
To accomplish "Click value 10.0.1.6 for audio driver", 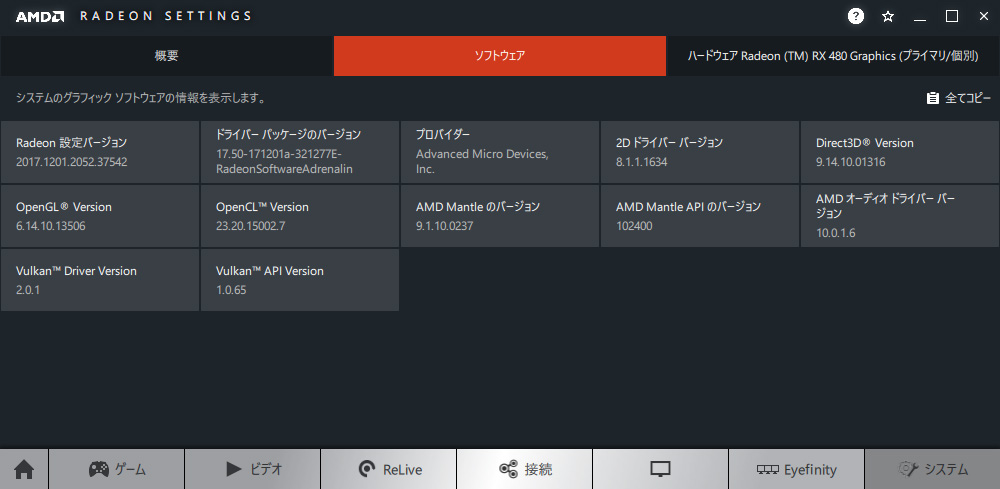I will [835, 233].
